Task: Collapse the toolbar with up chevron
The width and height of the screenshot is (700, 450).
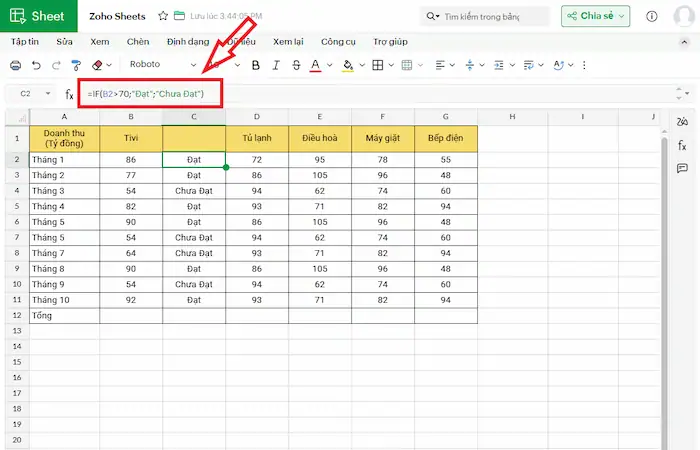Action: pyautogui.click(x=683, y=42)
